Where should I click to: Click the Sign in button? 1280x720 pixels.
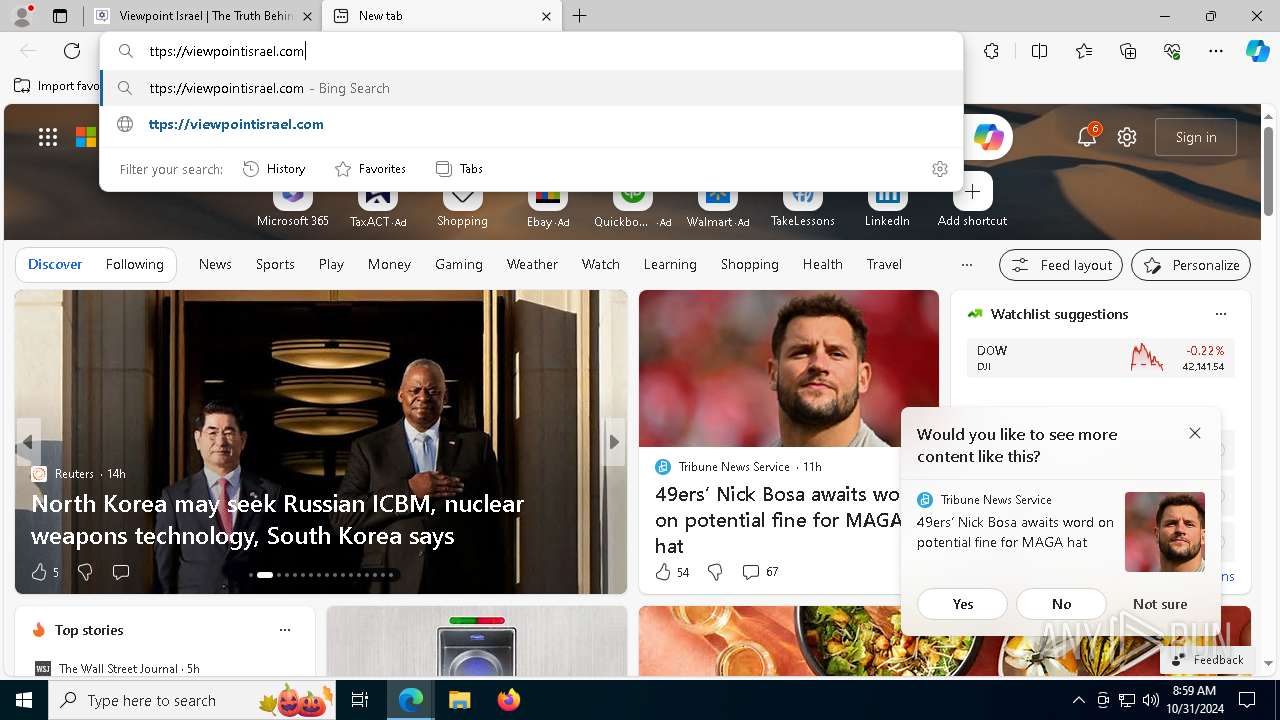click(1196, 137)
